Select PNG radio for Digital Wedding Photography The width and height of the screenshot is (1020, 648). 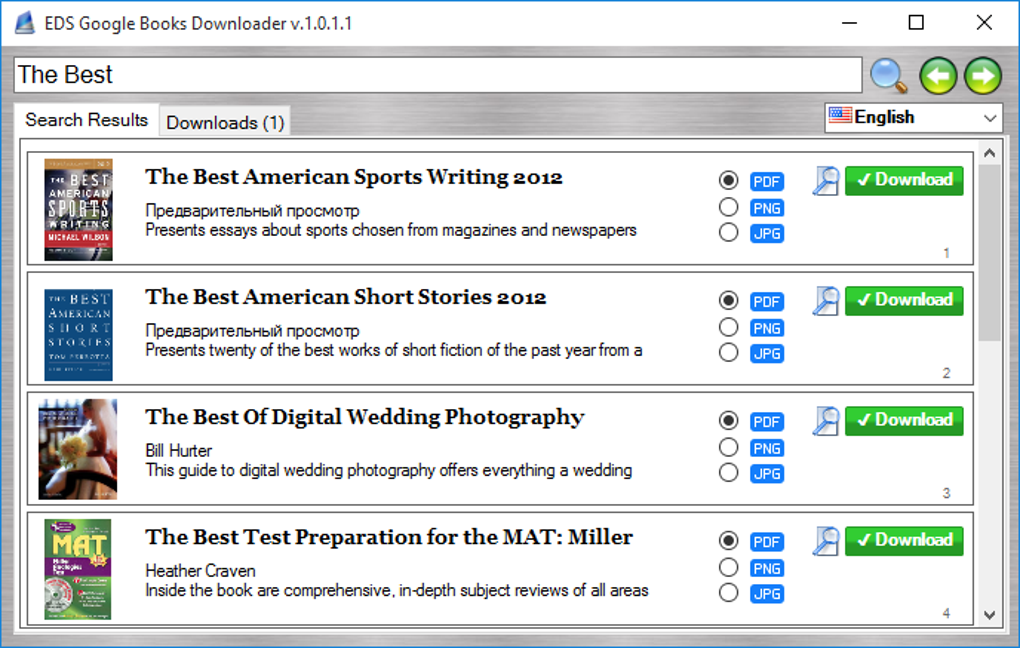tap(729, 447)
